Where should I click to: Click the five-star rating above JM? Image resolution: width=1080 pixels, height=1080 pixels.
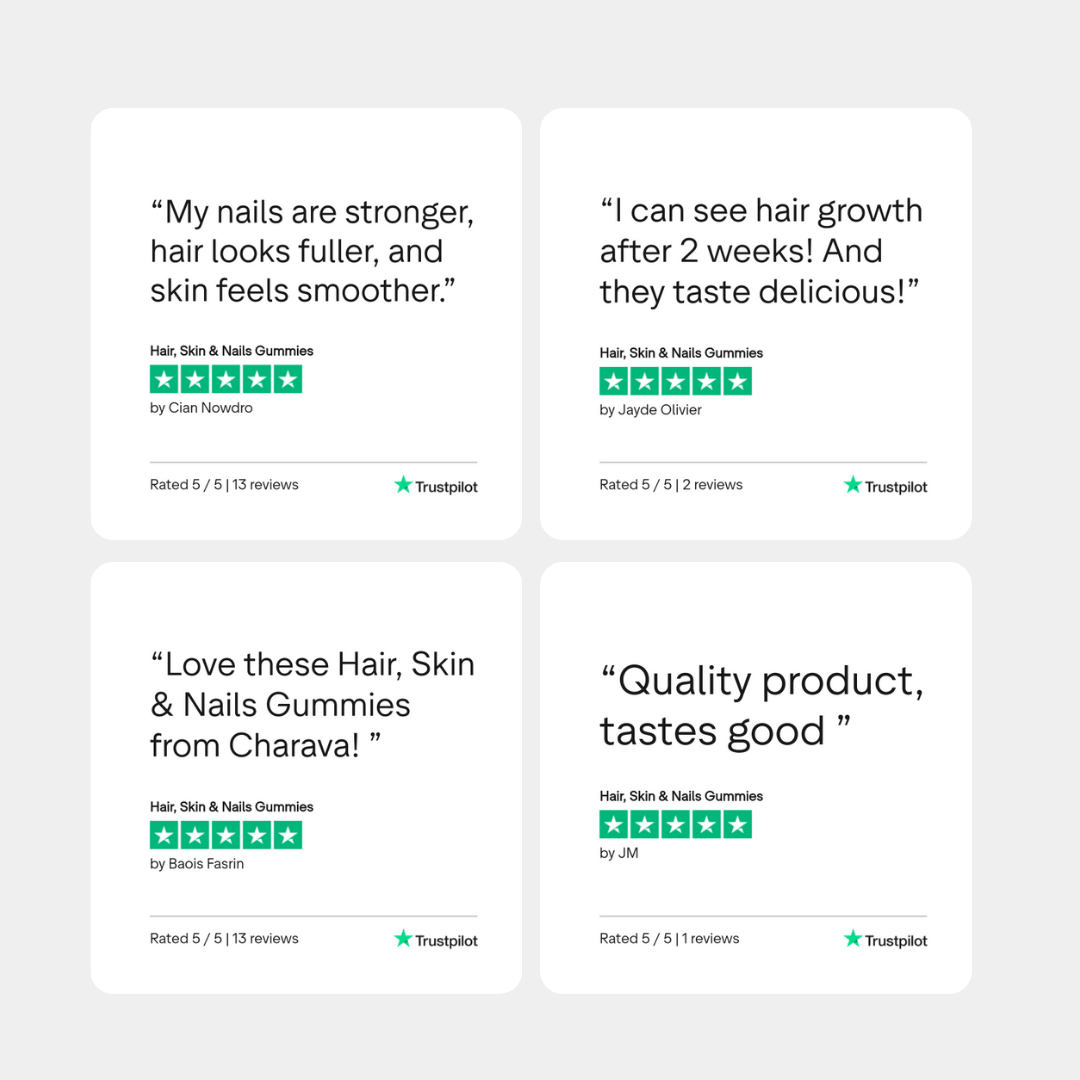(675, 825)
